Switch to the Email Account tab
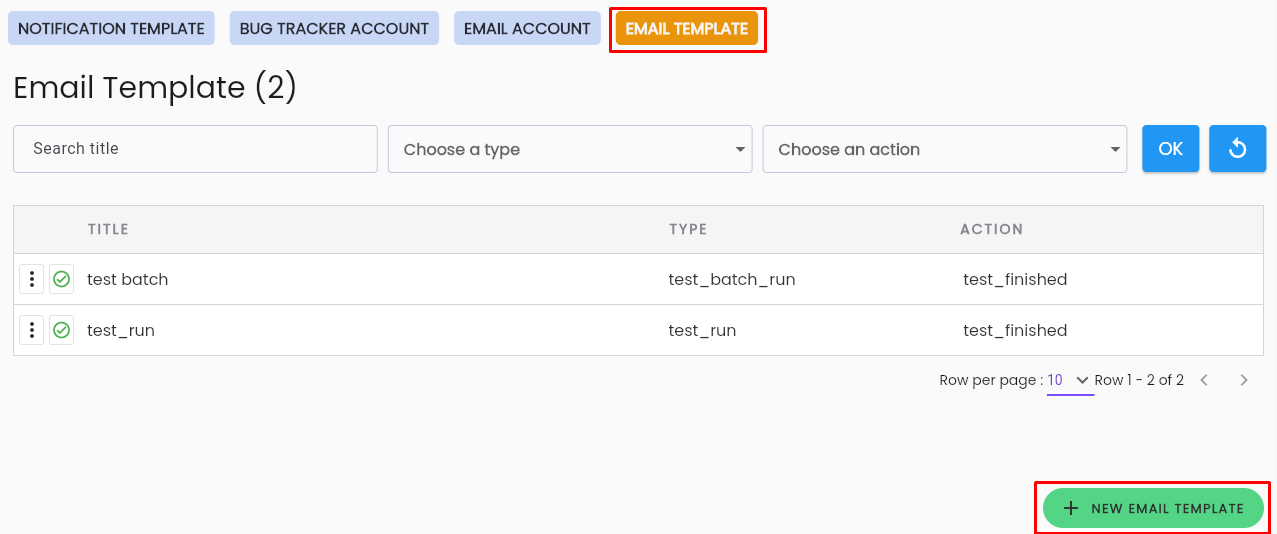Image resolution: width=1277 pixels, height=534 pixels. (527, 29)
